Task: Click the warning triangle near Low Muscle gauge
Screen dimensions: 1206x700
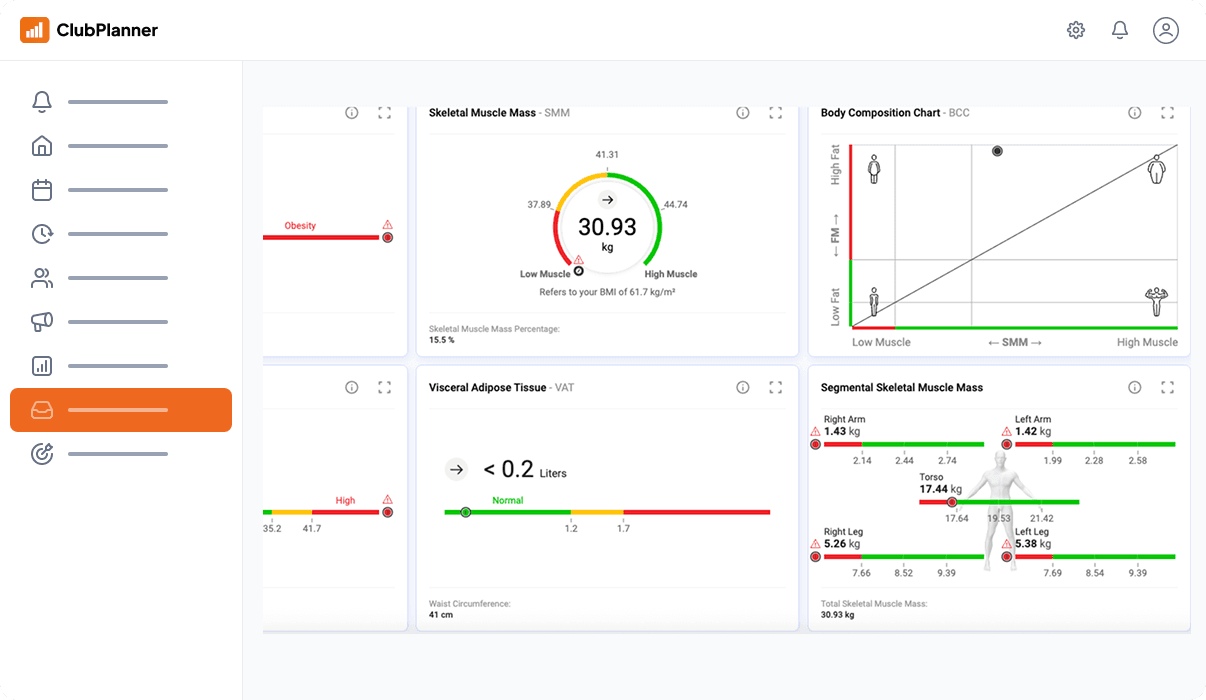Action: coord(578,260)
